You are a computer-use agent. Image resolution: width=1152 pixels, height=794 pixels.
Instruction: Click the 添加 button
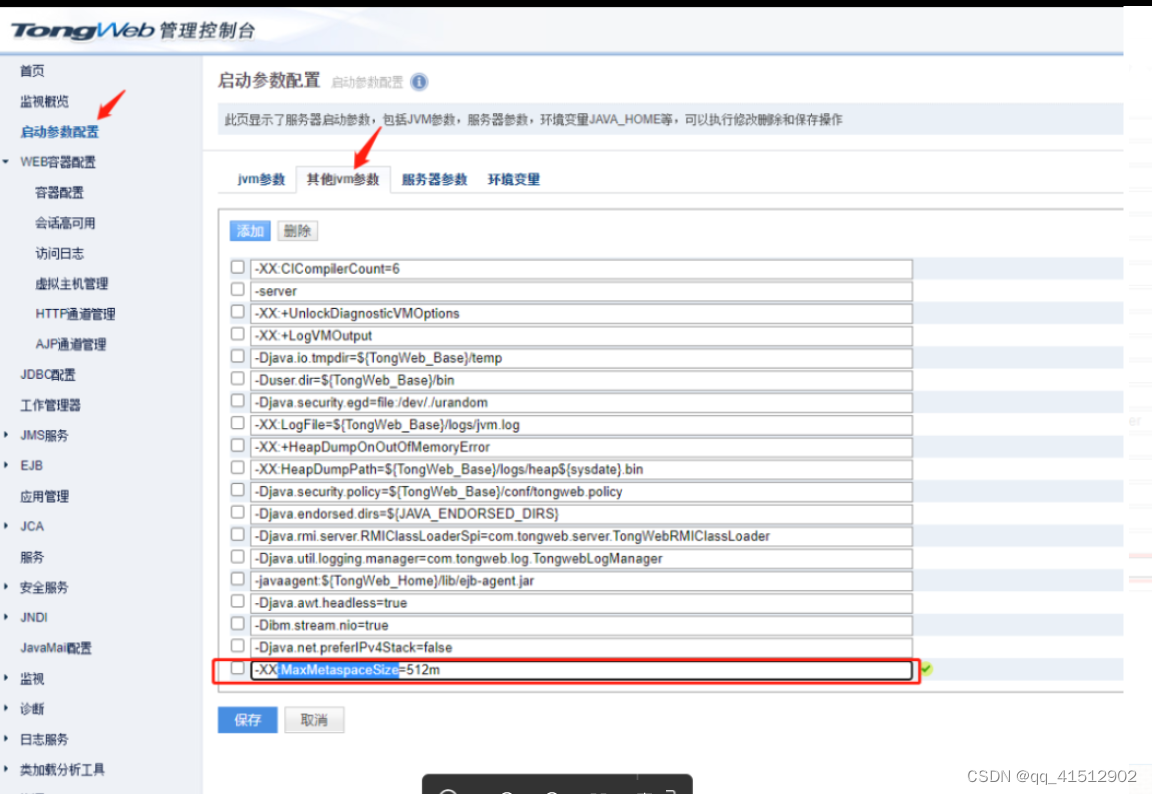250,231
